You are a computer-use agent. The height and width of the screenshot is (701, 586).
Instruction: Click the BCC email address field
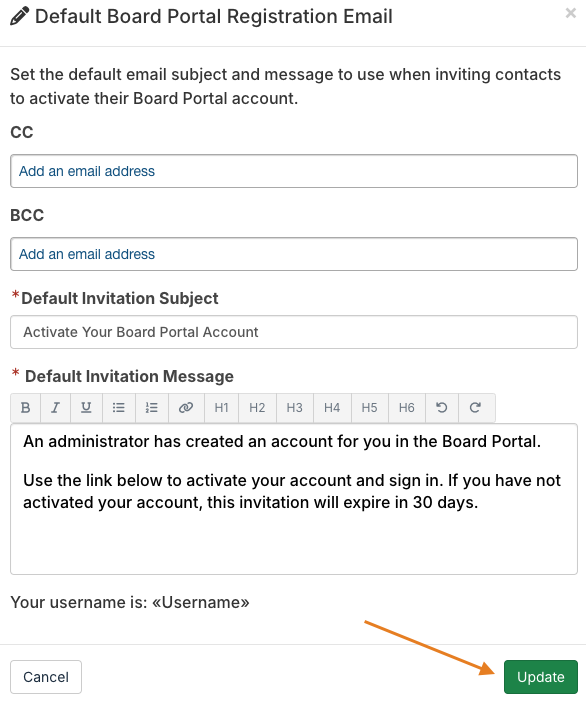(x=294, y=254)
